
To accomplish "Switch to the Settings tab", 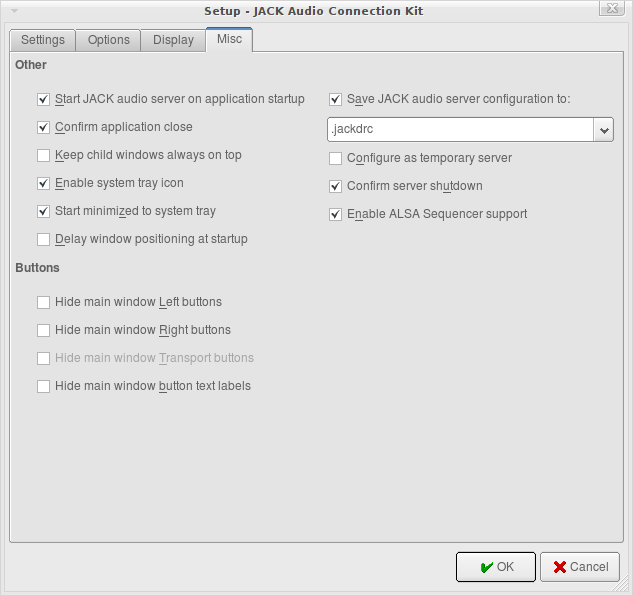I will tap(43, 40).
